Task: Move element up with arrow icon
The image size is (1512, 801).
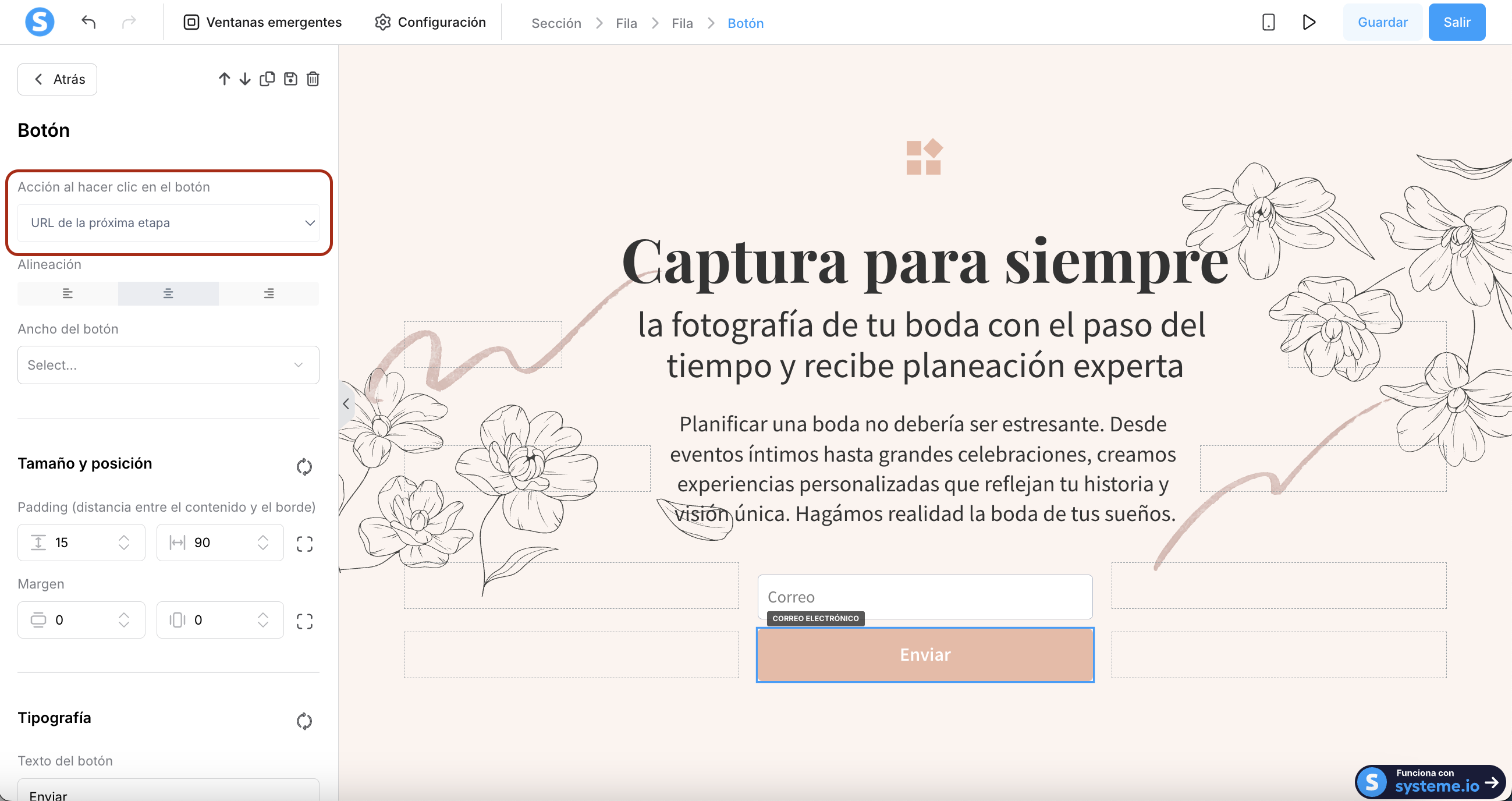Action: coord(224,79)
